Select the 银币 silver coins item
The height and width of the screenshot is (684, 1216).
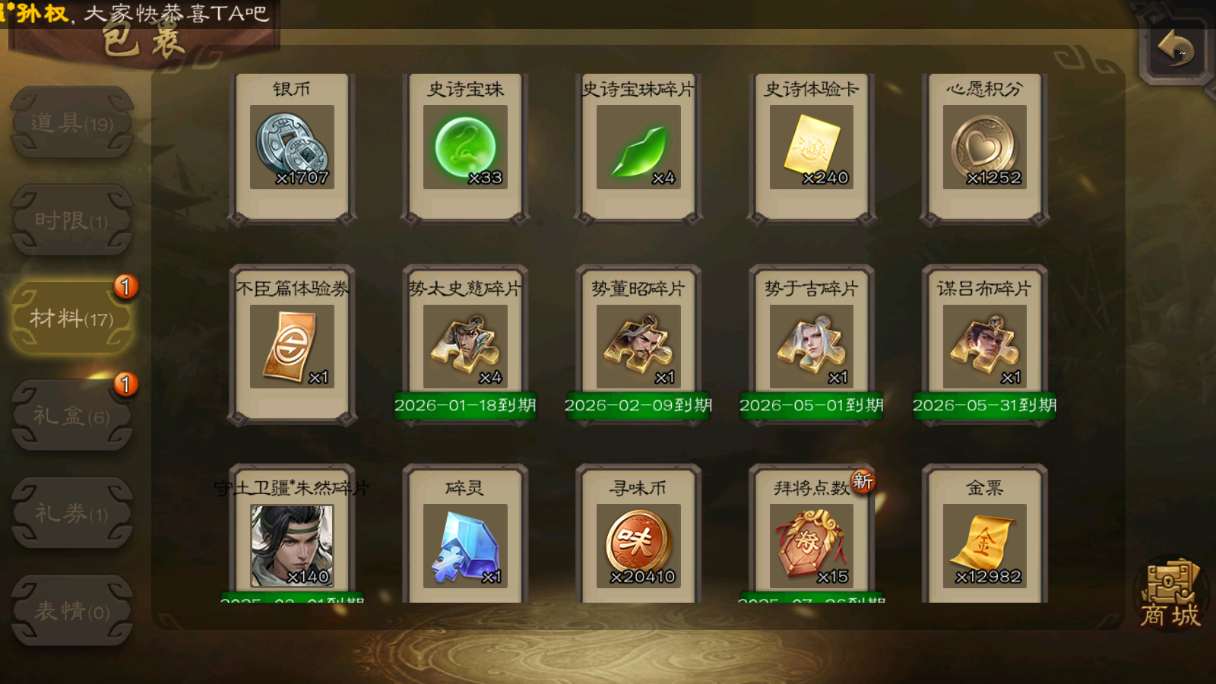tap(291, 147)
